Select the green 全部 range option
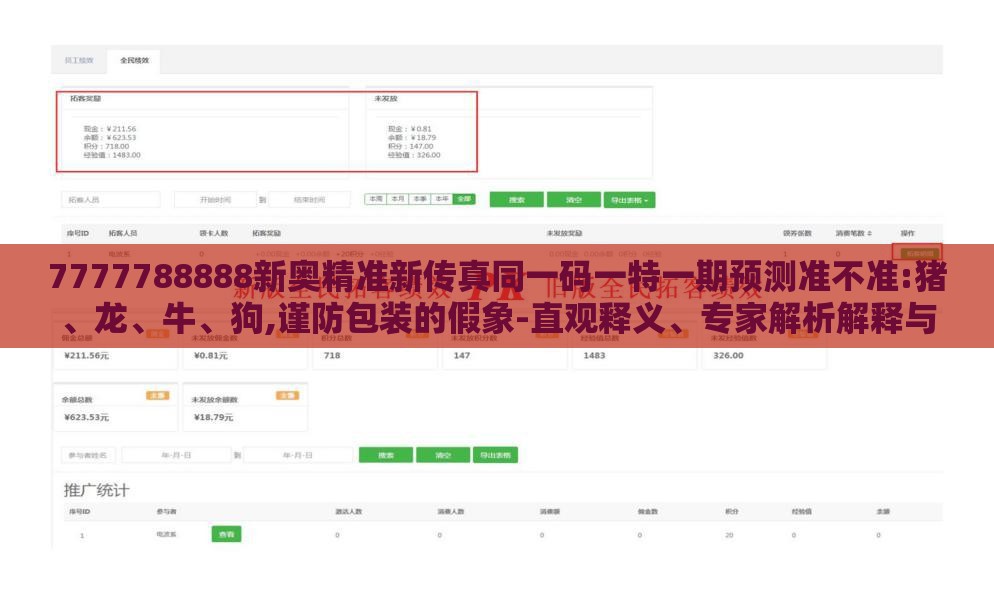This screenshot has height=592, width=994. coord(464,199)
